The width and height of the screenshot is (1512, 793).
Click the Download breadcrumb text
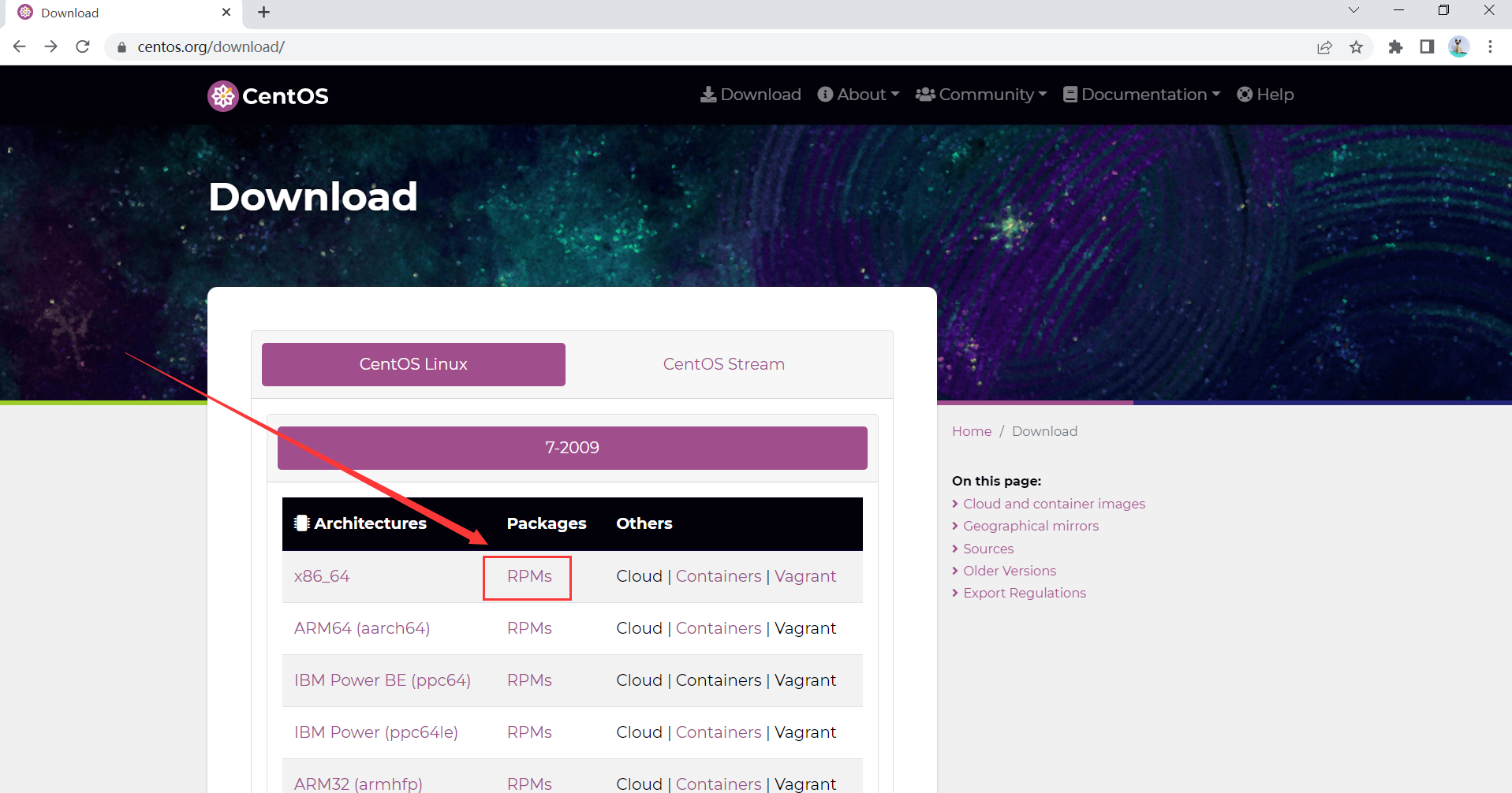click(1044, 431)
